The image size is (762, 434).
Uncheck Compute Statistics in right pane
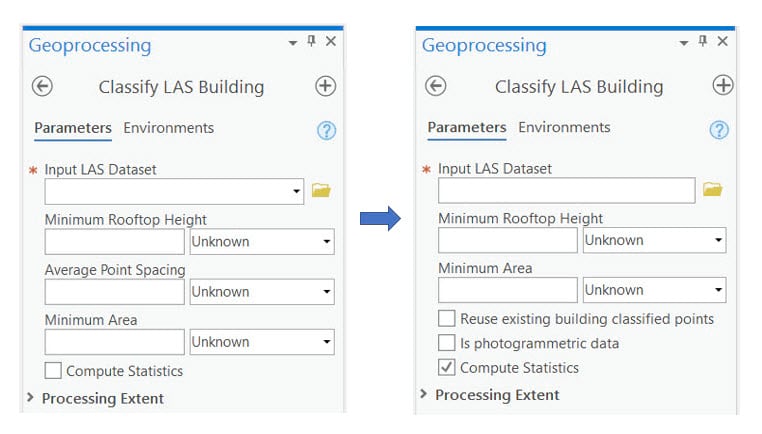click(447, 368)
